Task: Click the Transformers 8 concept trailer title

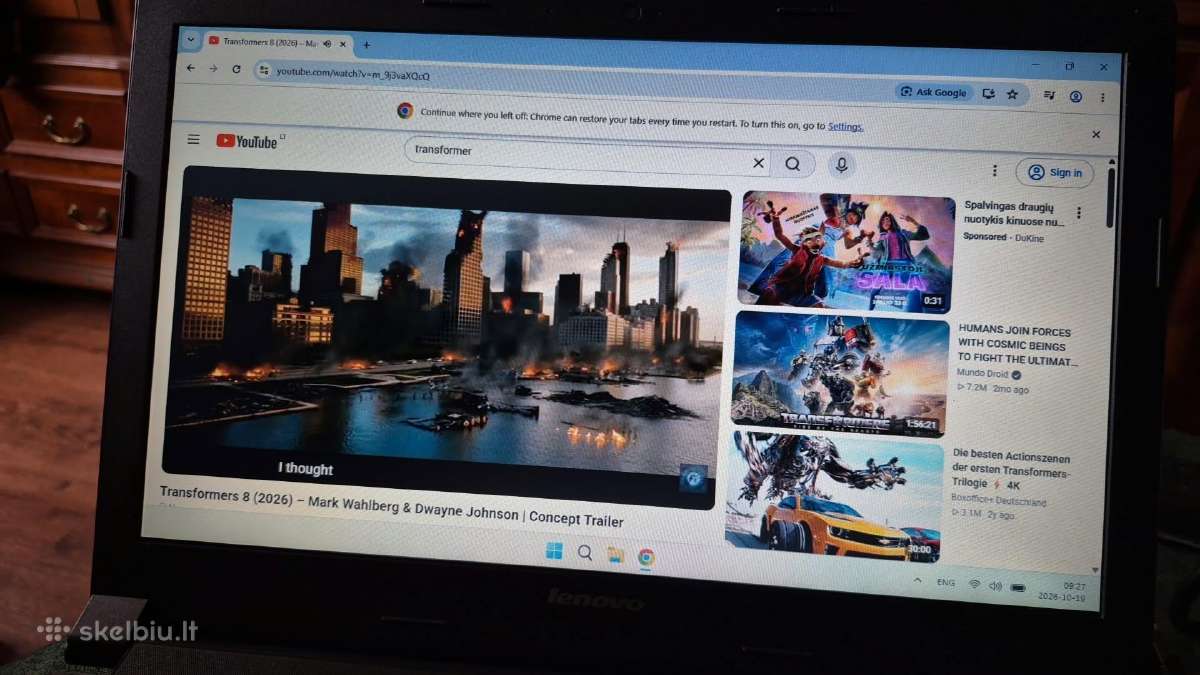Action: coord(391,508)
